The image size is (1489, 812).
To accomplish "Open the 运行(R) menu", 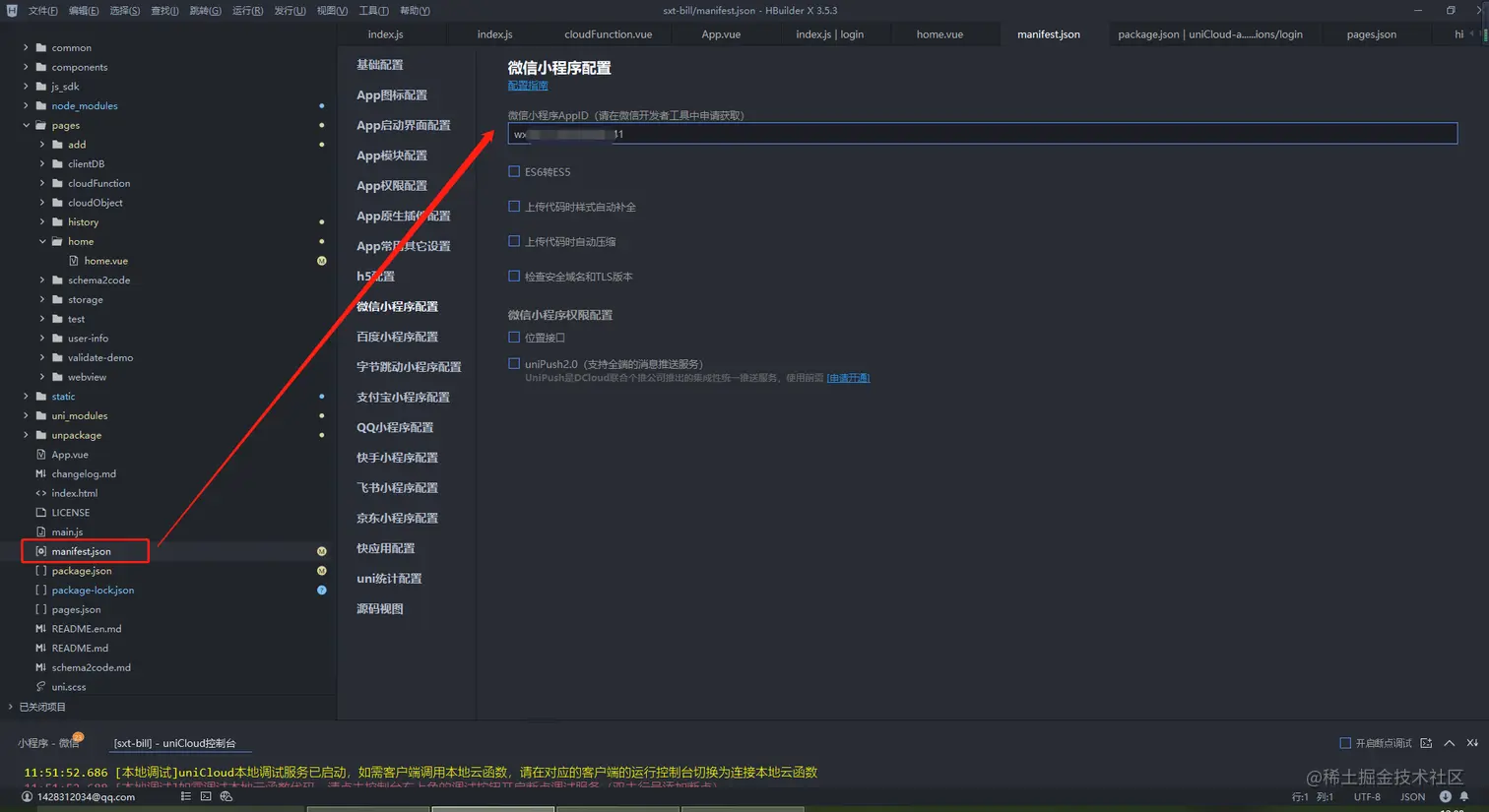I will pos(247,11).
